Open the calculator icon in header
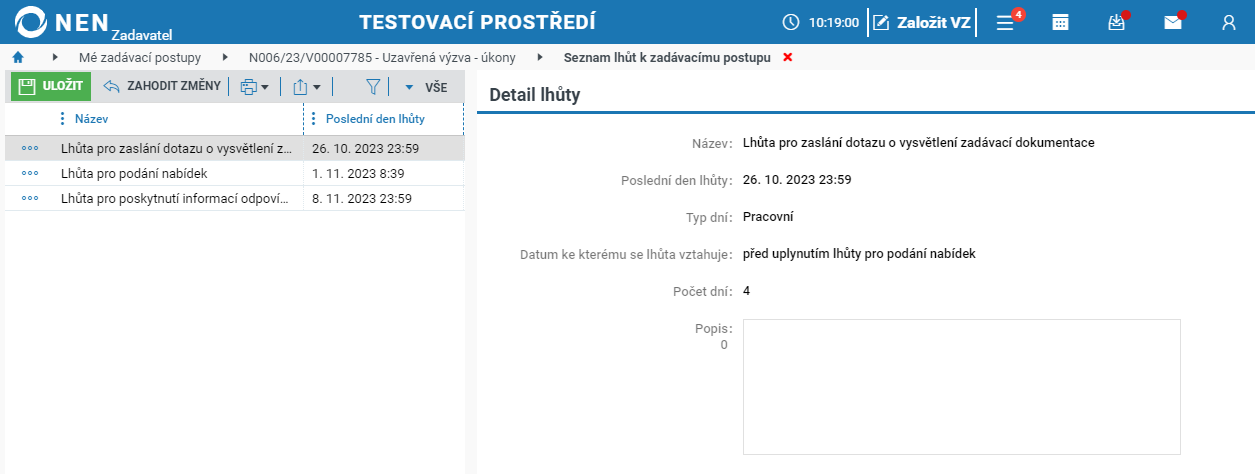Image resolution: width=1255 pixels, height=474 pixels. click(x=1061, y=22)
